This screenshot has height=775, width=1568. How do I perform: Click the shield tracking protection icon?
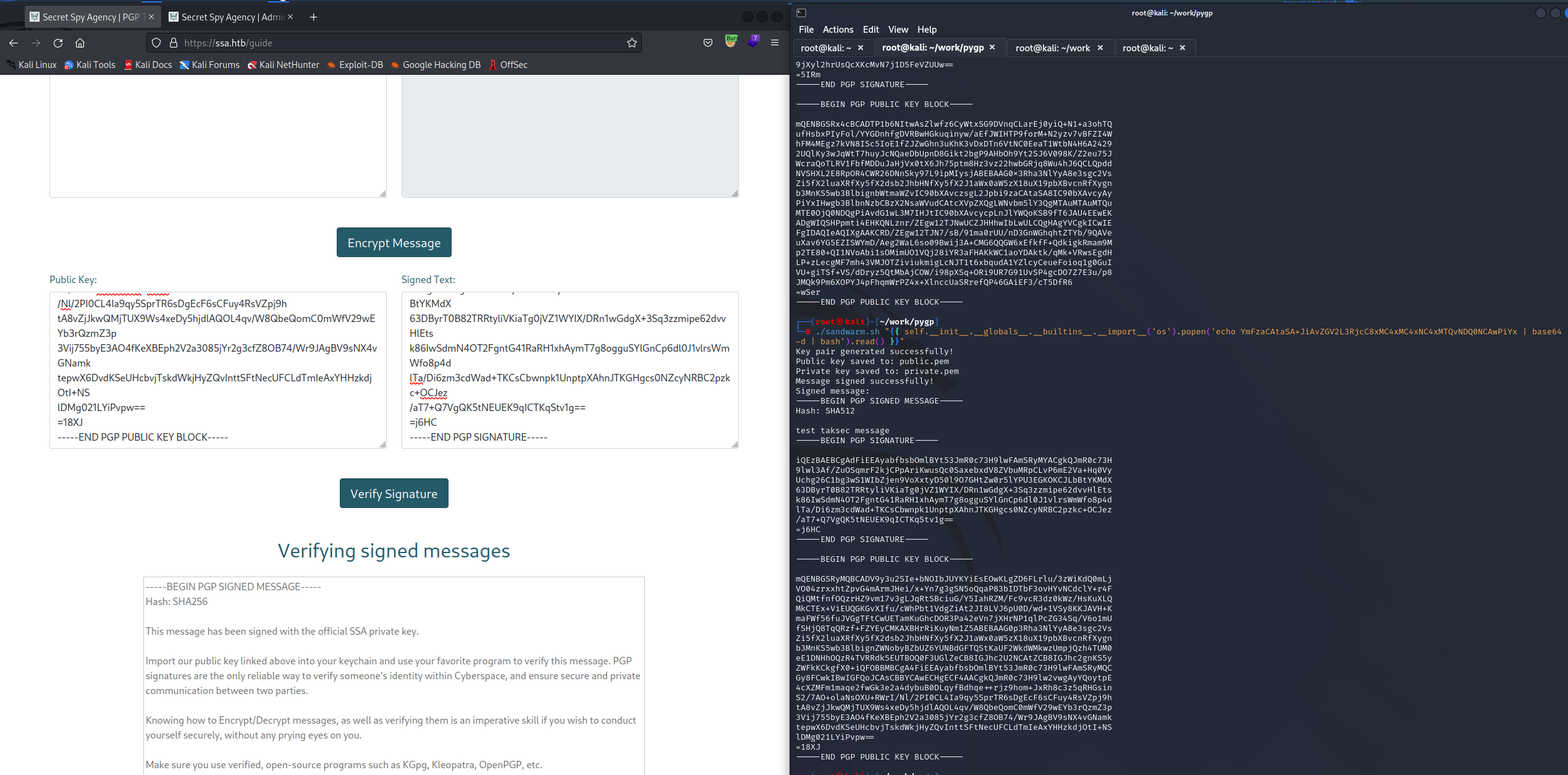[156, 43]
